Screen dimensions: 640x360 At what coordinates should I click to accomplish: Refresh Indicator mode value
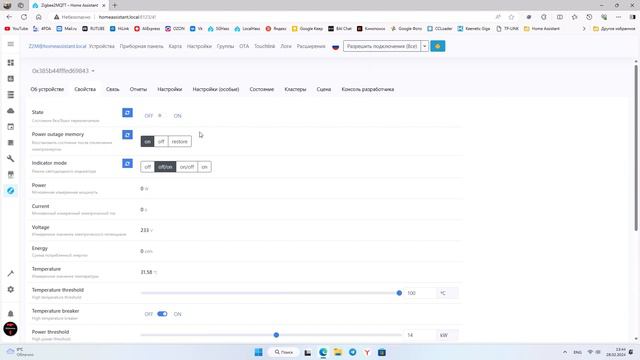127,163
